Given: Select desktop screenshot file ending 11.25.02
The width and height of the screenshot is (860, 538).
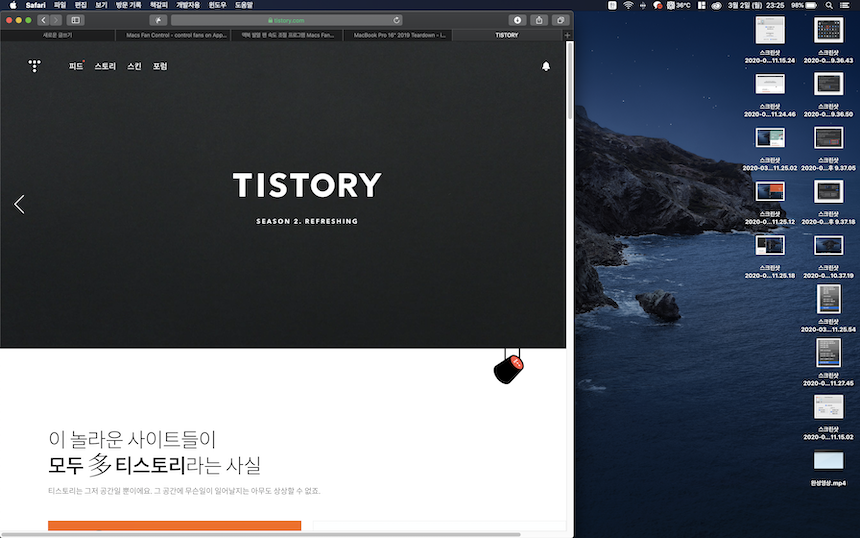Looking at the screenshot, I should [770, 148].
